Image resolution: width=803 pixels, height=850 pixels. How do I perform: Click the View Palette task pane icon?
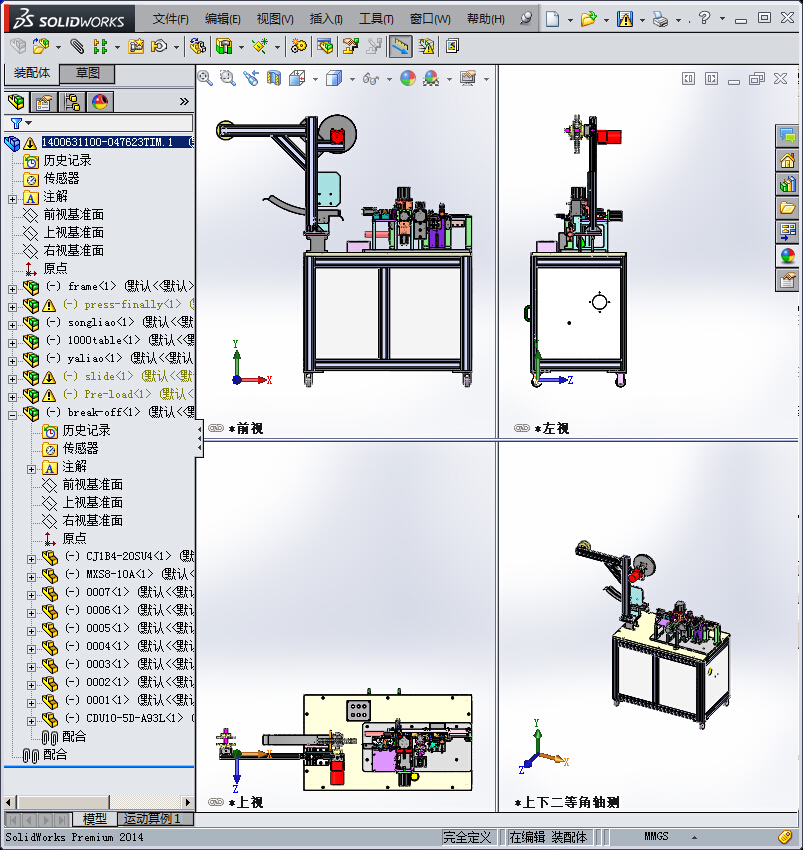click(x=787, y=232)
